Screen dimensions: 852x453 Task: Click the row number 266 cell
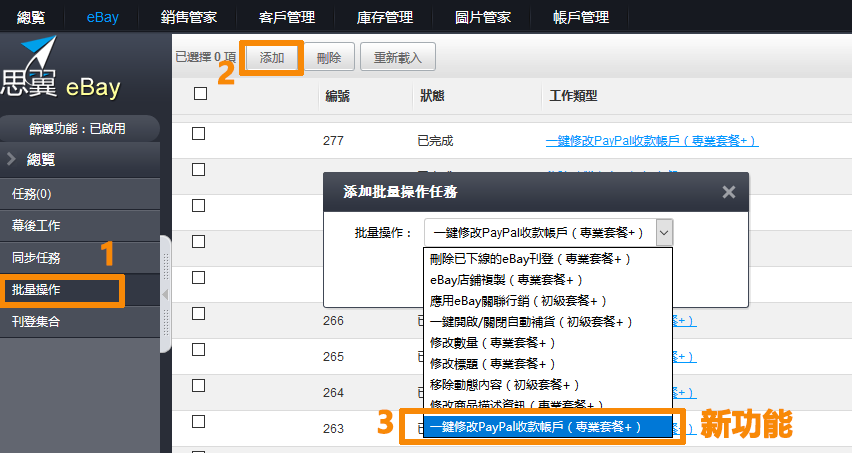click(333, 320)
